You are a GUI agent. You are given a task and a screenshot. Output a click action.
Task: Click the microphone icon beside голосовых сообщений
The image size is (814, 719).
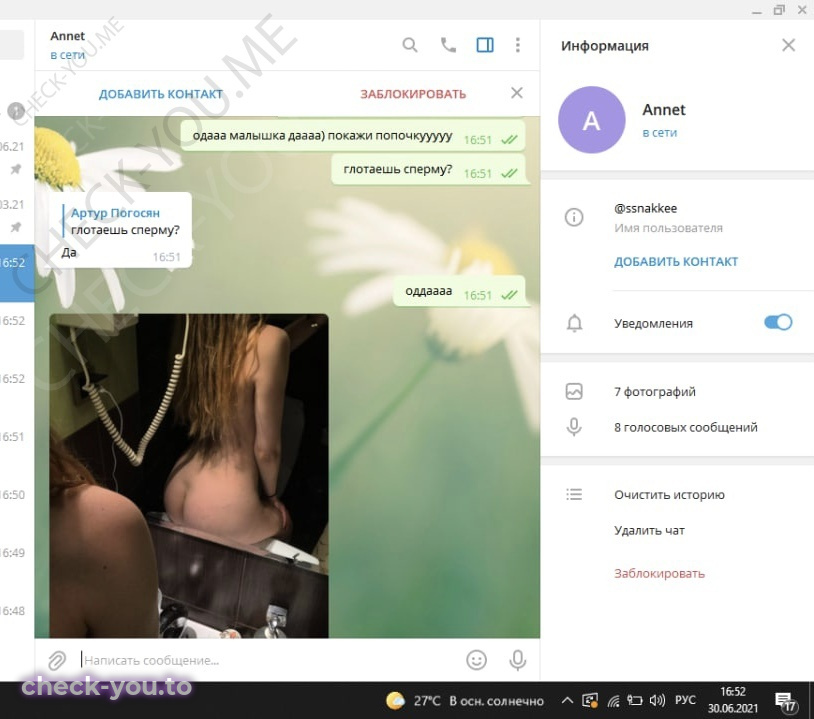coord(574,427)
